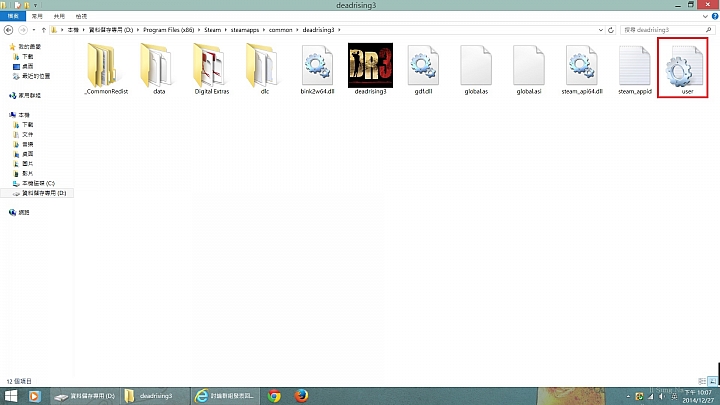Open the 檔案 (File) ribbon tab
Viewport: 720px width, 405px height.
pos(13,16)
